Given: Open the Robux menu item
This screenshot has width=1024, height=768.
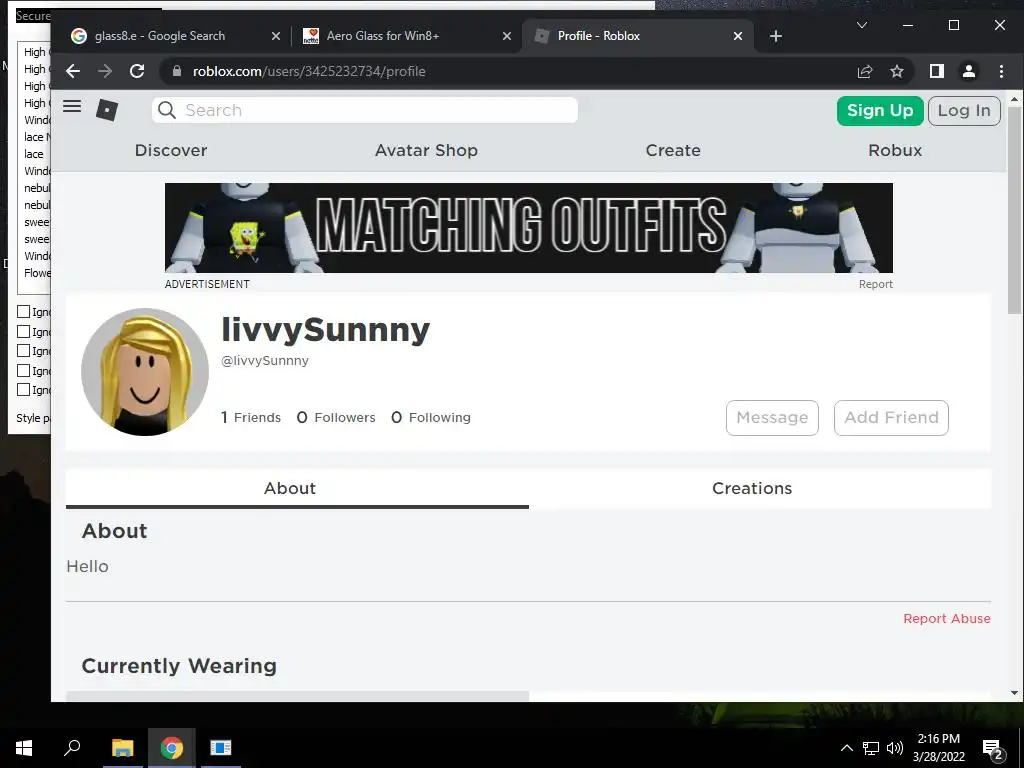Looking at the screenshot, I should click(895, 150).
